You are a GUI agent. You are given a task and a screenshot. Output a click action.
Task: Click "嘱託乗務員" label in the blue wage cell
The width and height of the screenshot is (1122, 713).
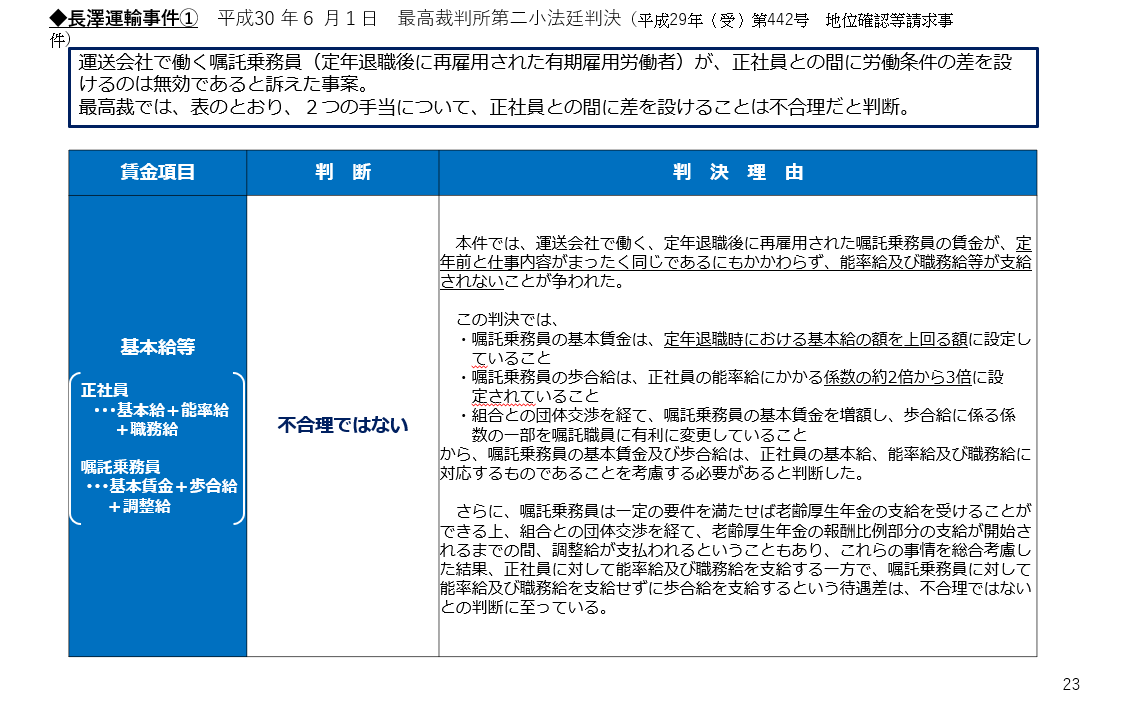[120, 467]
